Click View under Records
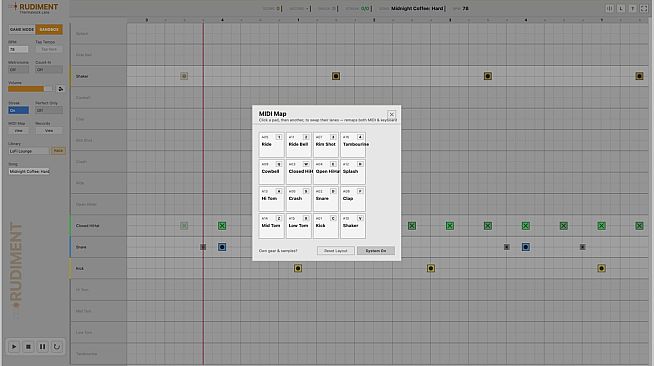Viewport: 654px width, 366px height. [49, 131]
